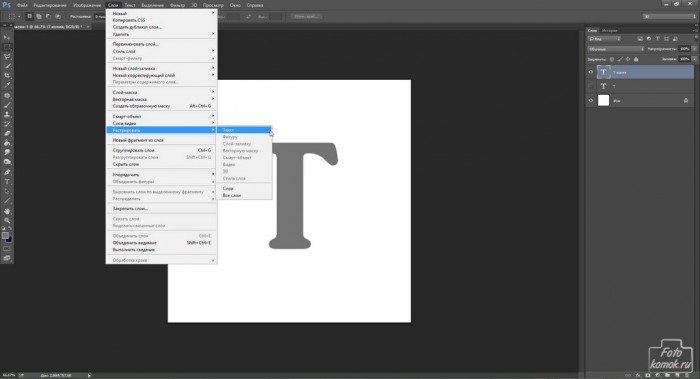Select the Brush tool
The height and width of the screenshot is (379, 700).
[x=7, y=105]
